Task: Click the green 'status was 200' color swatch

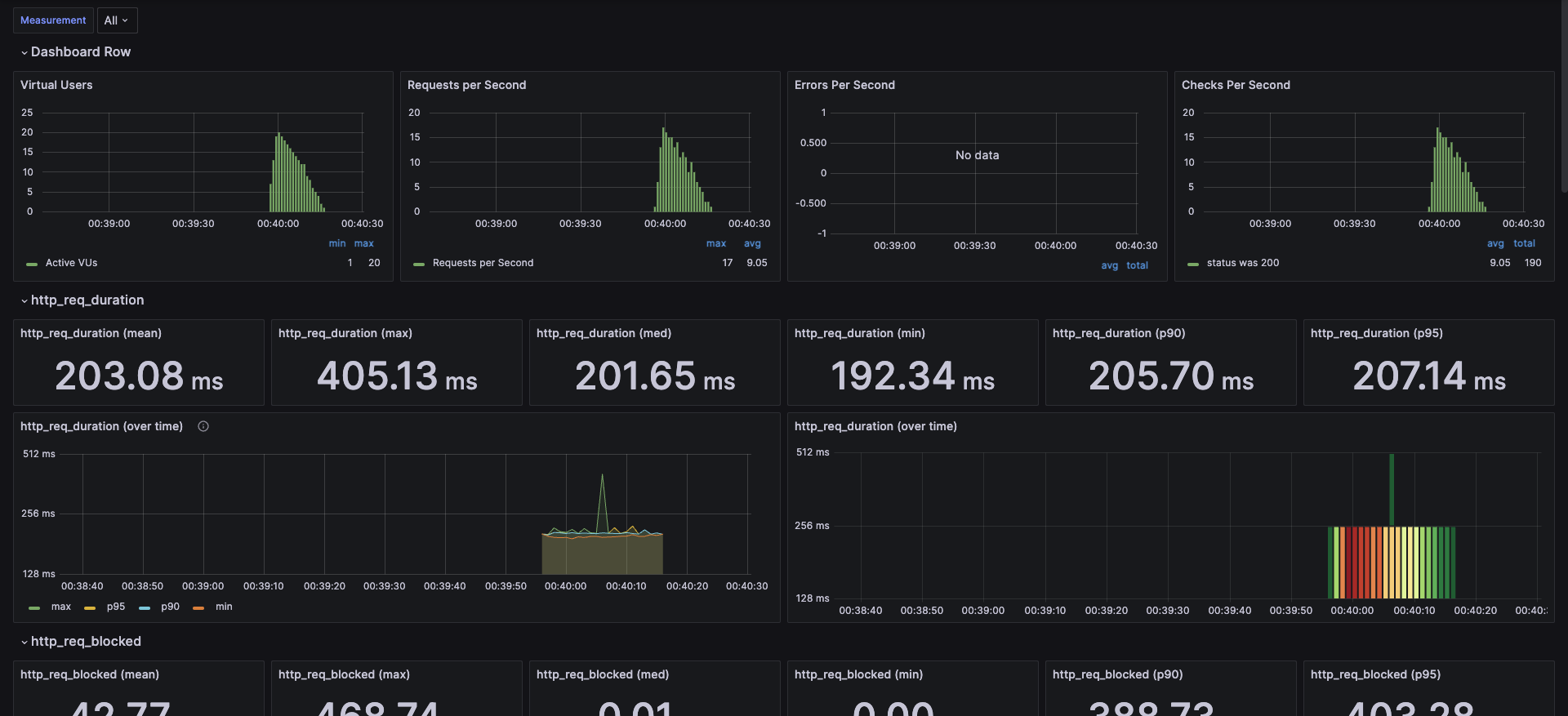Action: (1193, 264)
